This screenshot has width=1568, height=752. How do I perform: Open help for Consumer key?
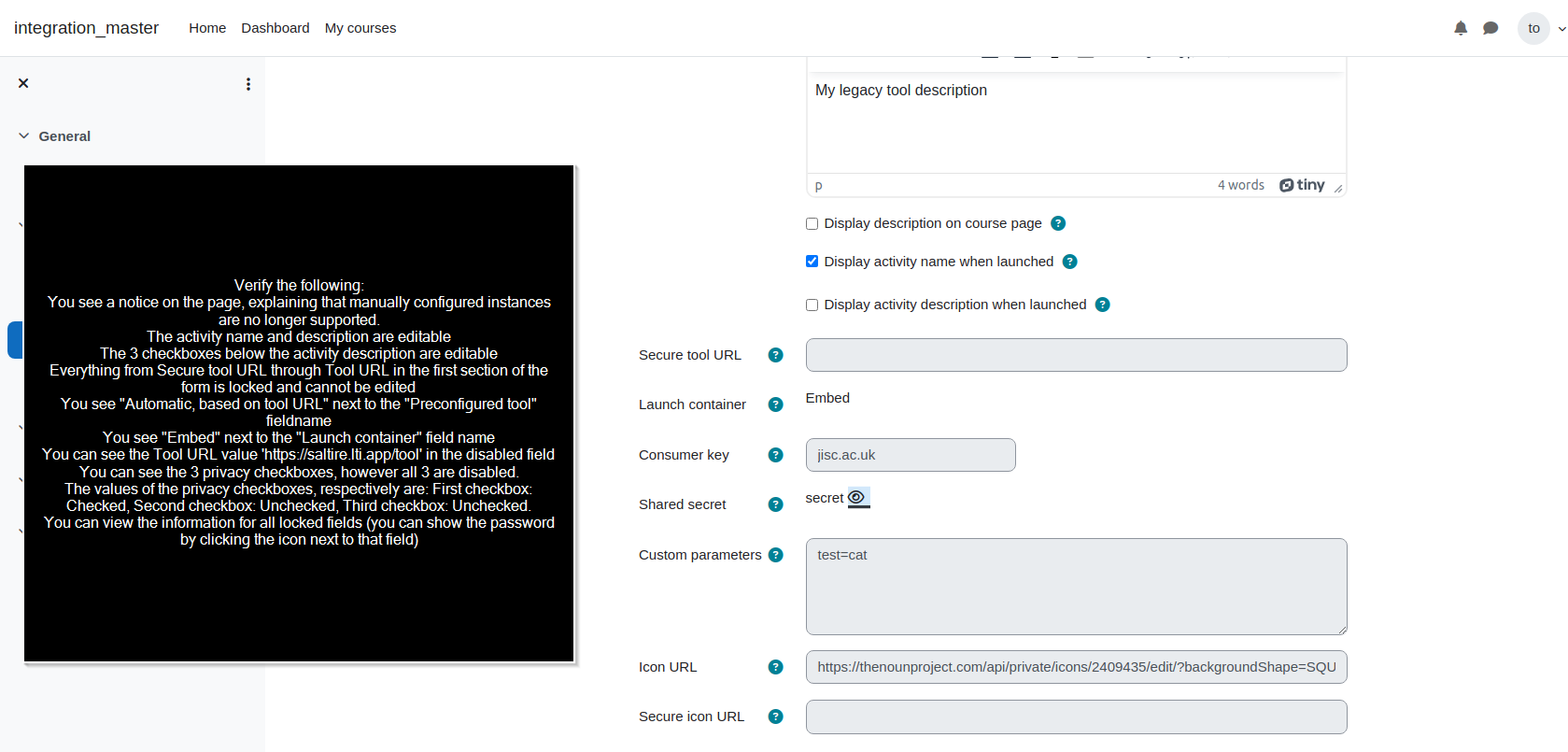tap(775, 455)
